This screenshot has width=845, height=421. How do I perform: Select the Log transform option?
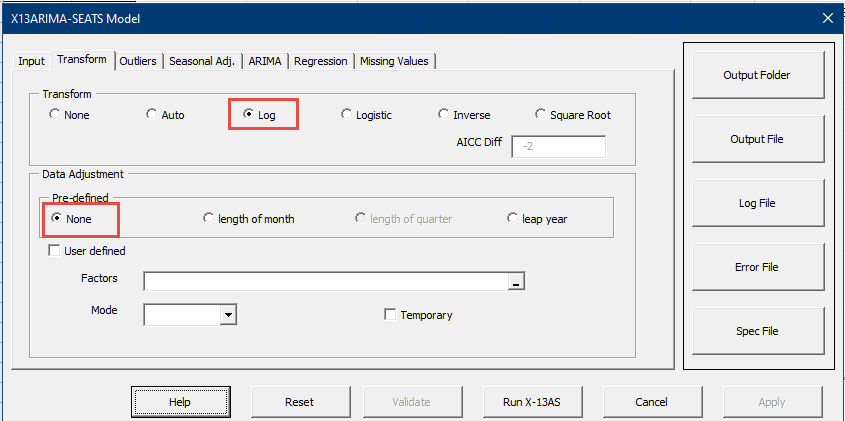260,115
